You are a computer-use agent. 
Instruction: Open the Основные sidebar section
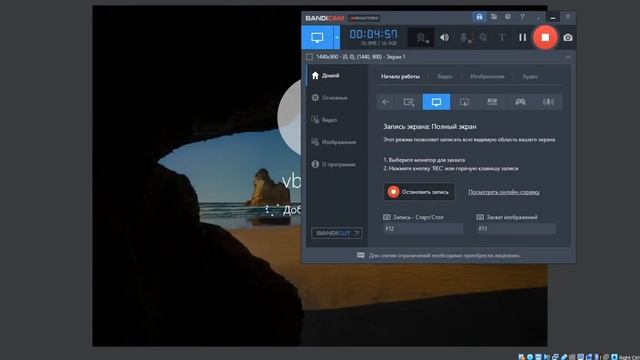coord(337,98)
